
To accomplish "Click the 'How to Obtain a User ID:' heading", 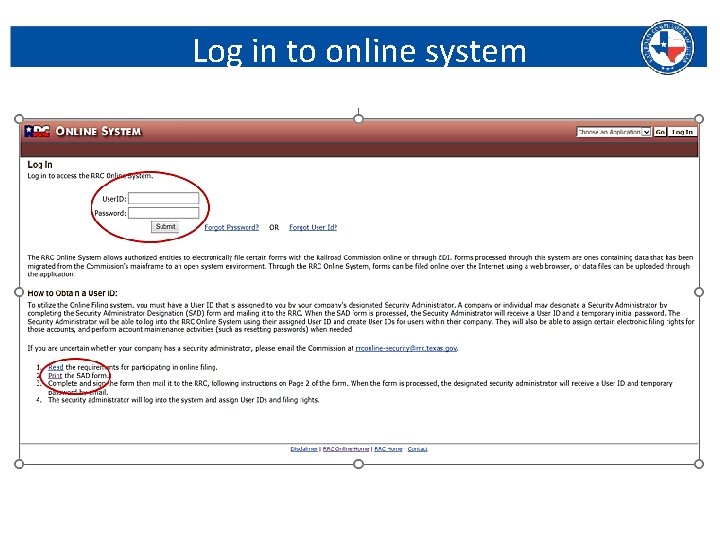I will [x=73, y=293].
